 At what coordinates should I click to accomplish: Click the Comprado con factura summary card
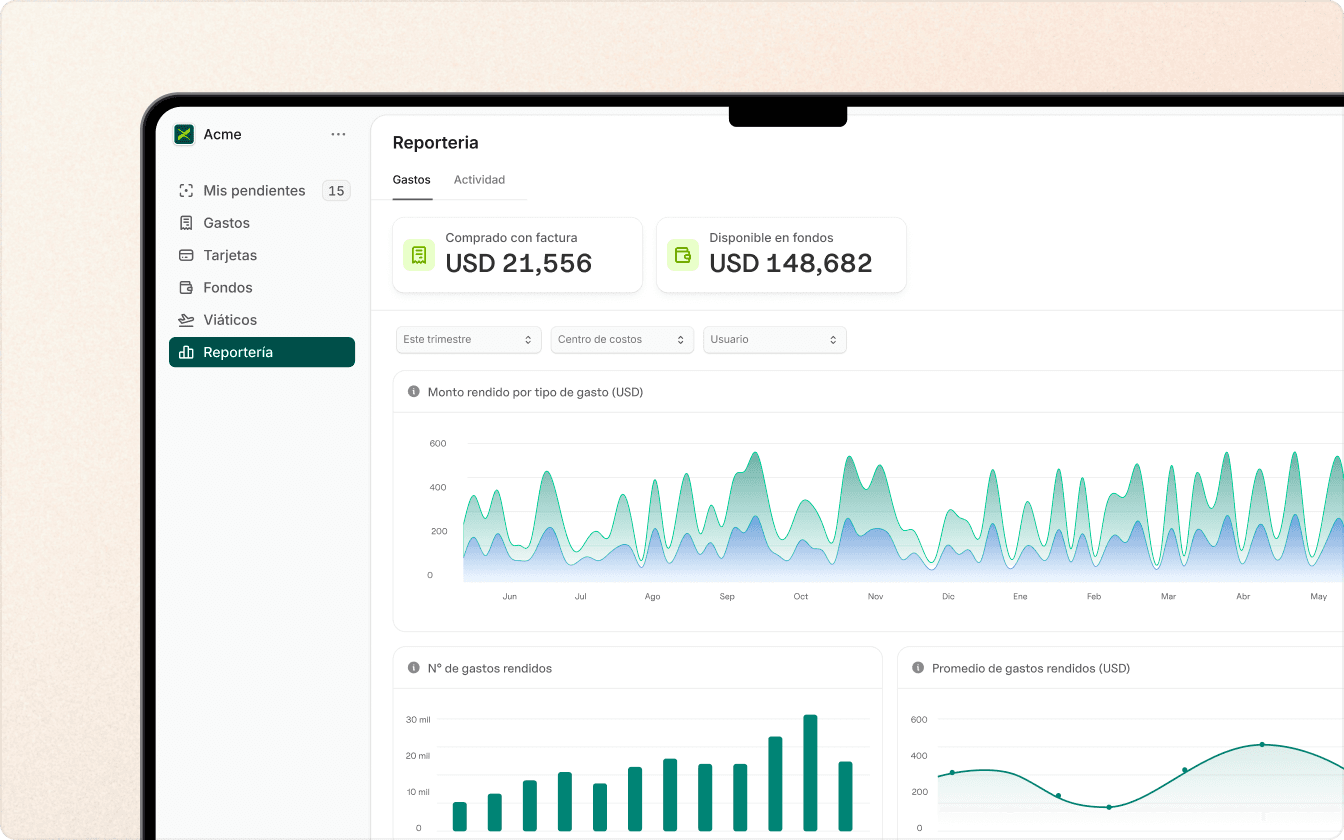pyautogui.click(x=517, y=255)
